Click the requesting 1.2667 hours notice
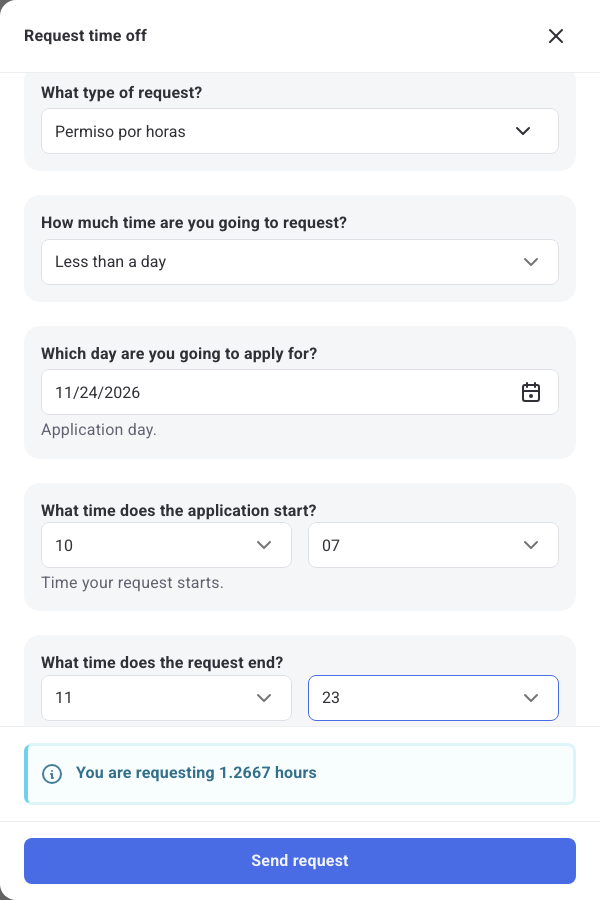 coord(300,774)
